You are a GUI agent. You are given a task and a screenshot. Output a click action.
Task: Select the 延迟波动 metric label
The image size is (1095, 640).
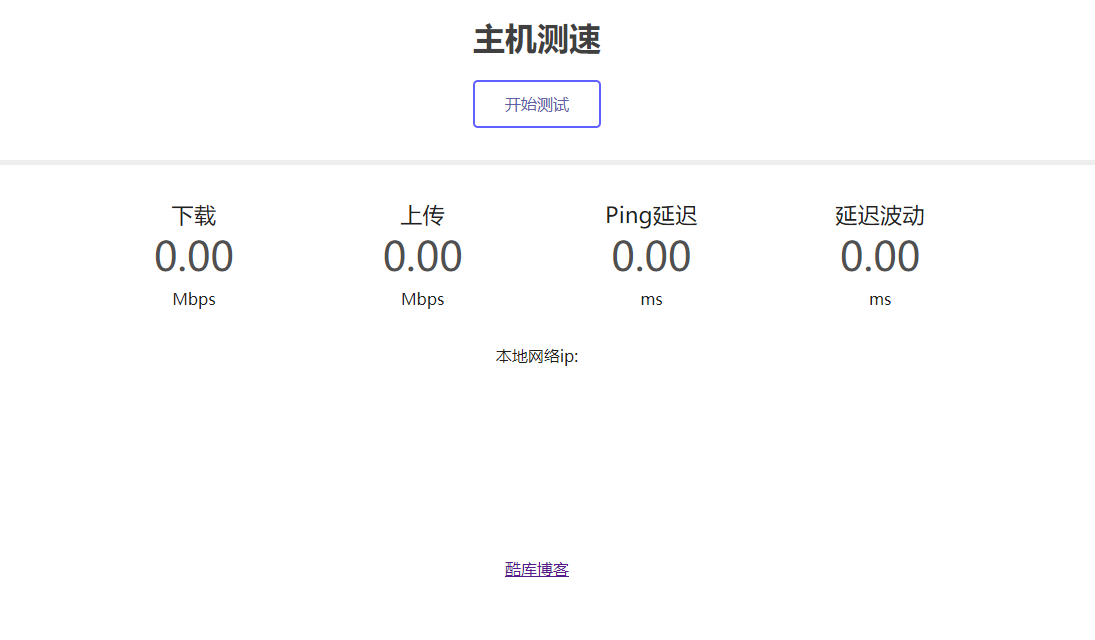click(880, 215)
